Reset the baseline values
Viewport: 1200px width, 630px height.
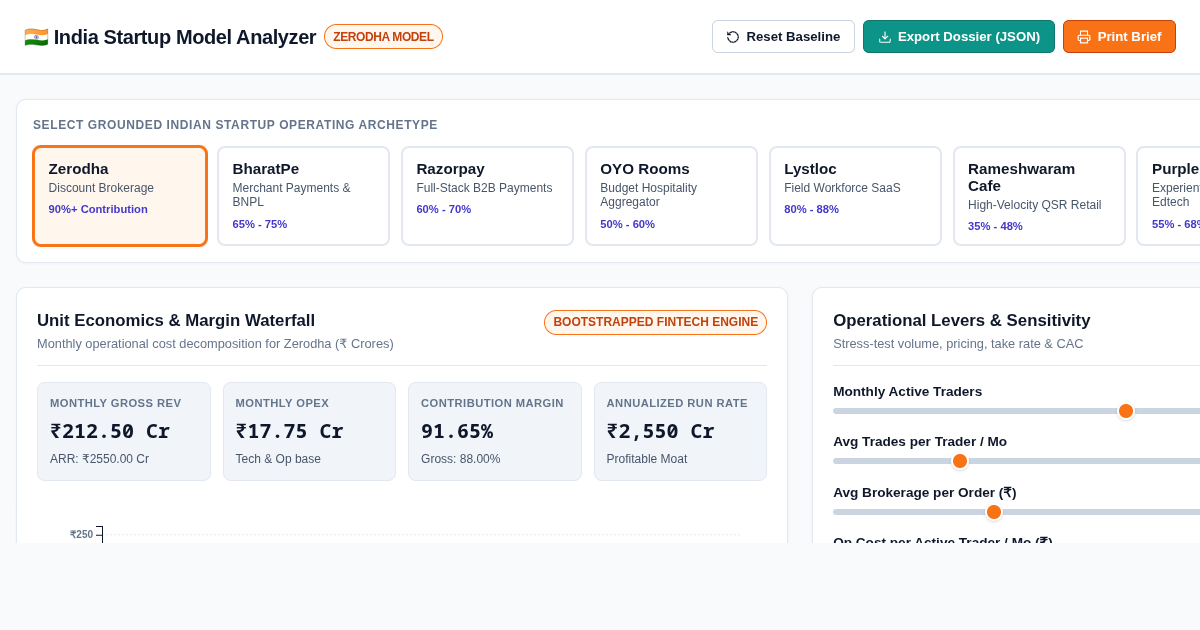pyautogui.click(x=783, y=37)
